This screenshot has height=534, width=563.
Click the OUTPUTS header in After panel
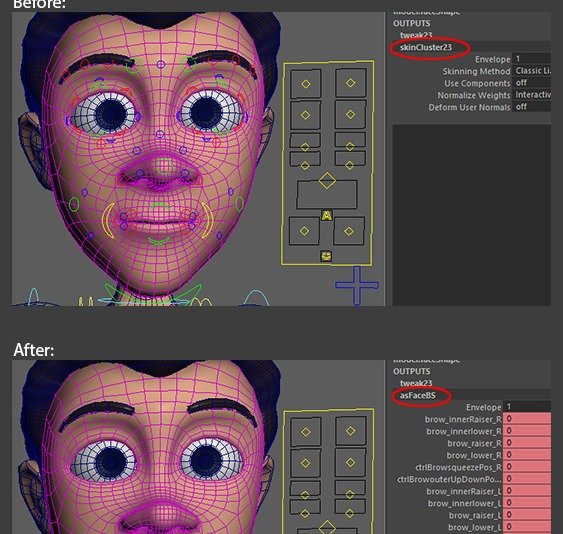411,371
